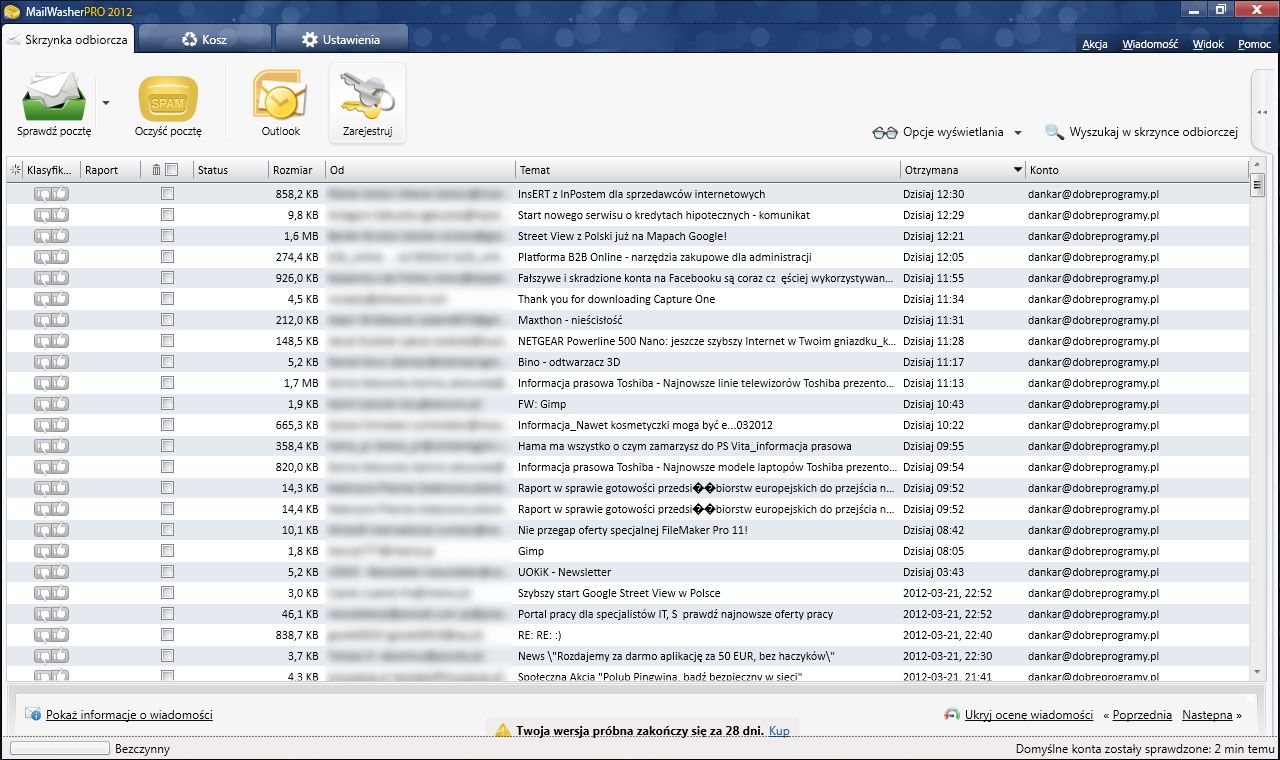Click thumbs rating icon for FW: Gimp row
Screen dimensions: 1280x760
(51, 404)
